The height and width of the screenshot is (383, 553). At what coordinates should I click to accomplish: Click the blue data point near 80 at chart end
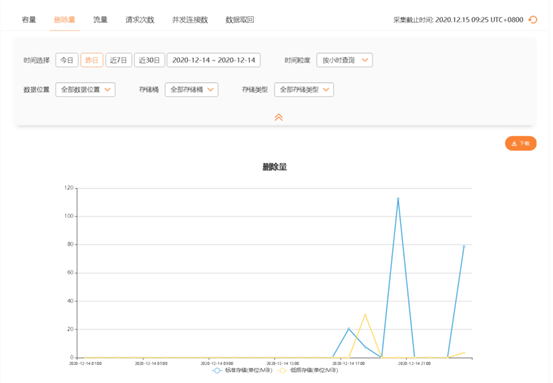pyautogui.click(x=464, y=246)
